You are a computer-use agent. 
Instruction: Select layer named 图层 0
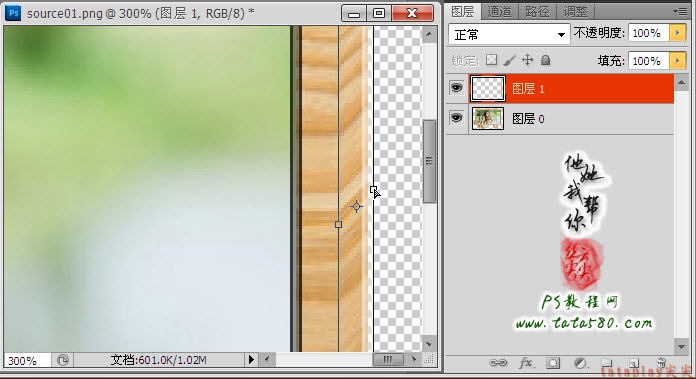click(x=528, y=119)
